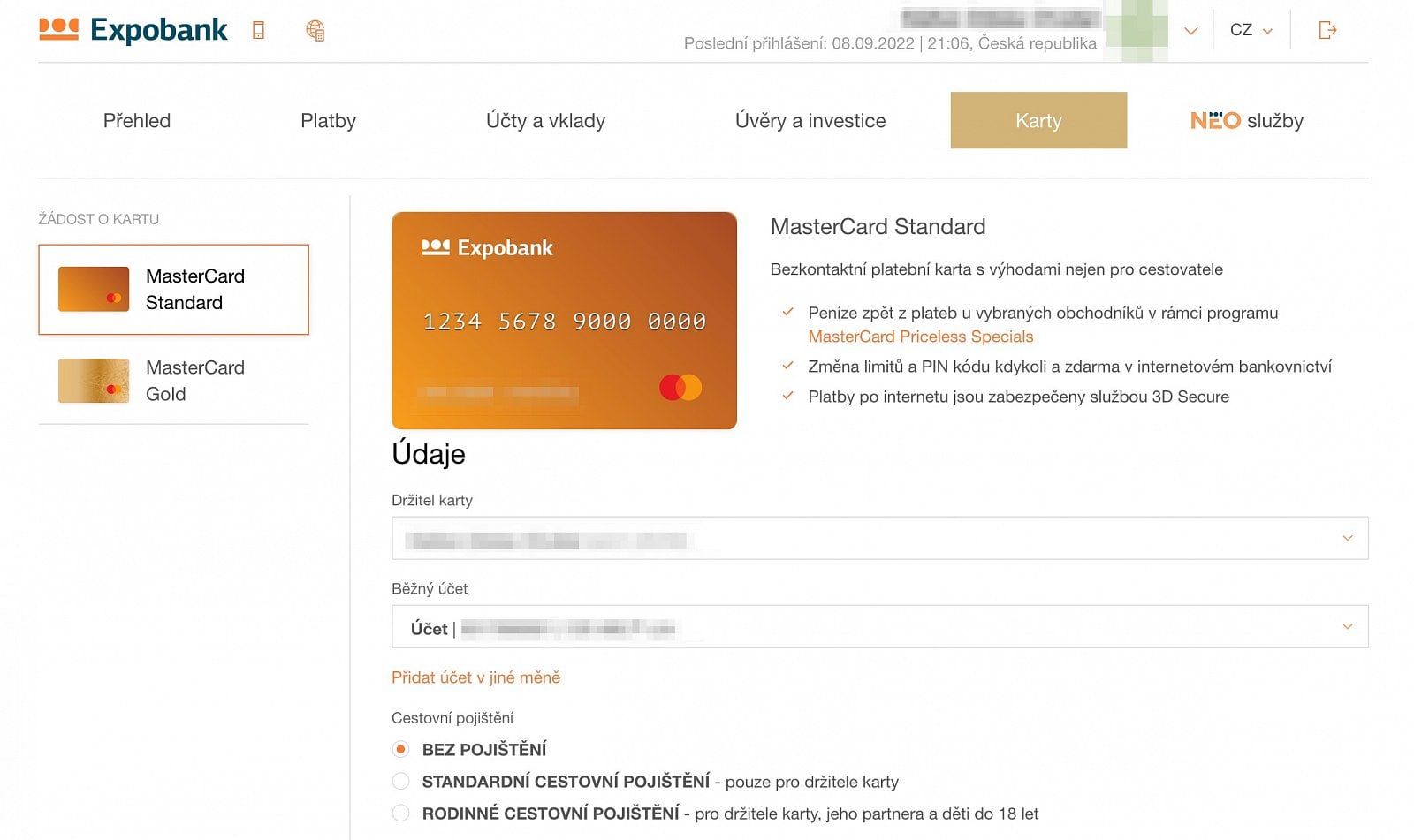
Task: Click the Expobank logo
Action: pyautogui.click(x=133, y=29)
